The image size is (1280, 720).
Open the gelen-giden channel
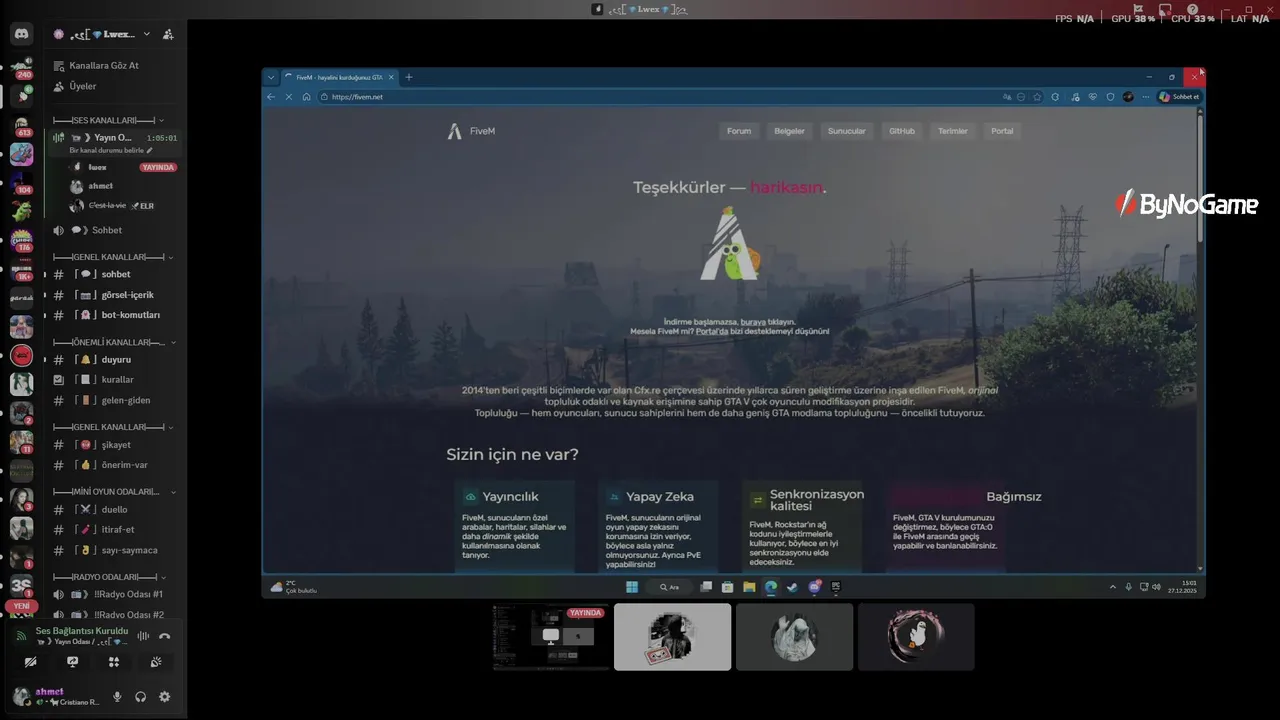[114, 400]
